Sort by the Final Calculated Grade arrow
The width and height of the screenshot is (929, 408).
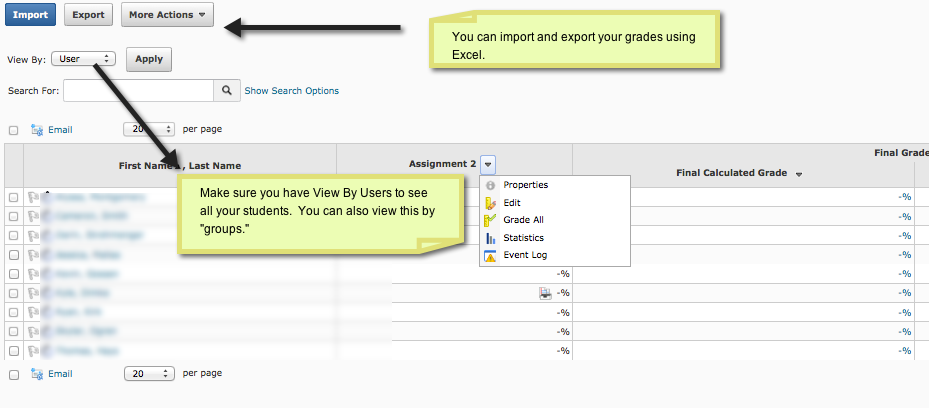pos(799,174)
